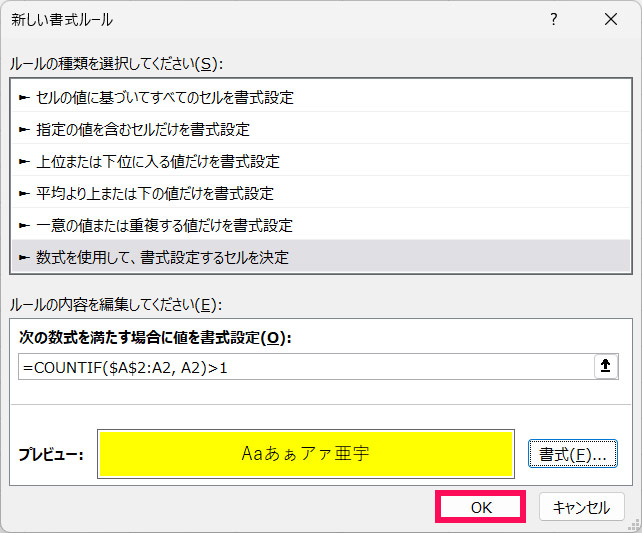Select rule 上位または下位に入る値だけを書式設定
The width and height of the screenshot is (642, 533).
click(x=321, y=161)
